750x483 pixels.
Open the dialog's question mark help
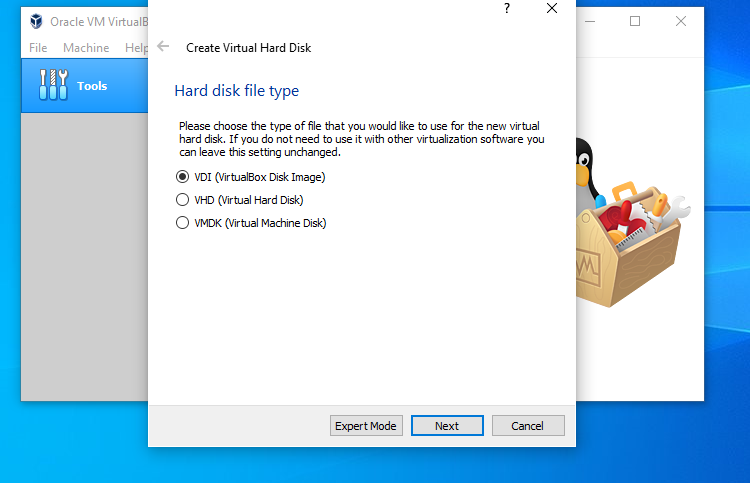[507, 8]
